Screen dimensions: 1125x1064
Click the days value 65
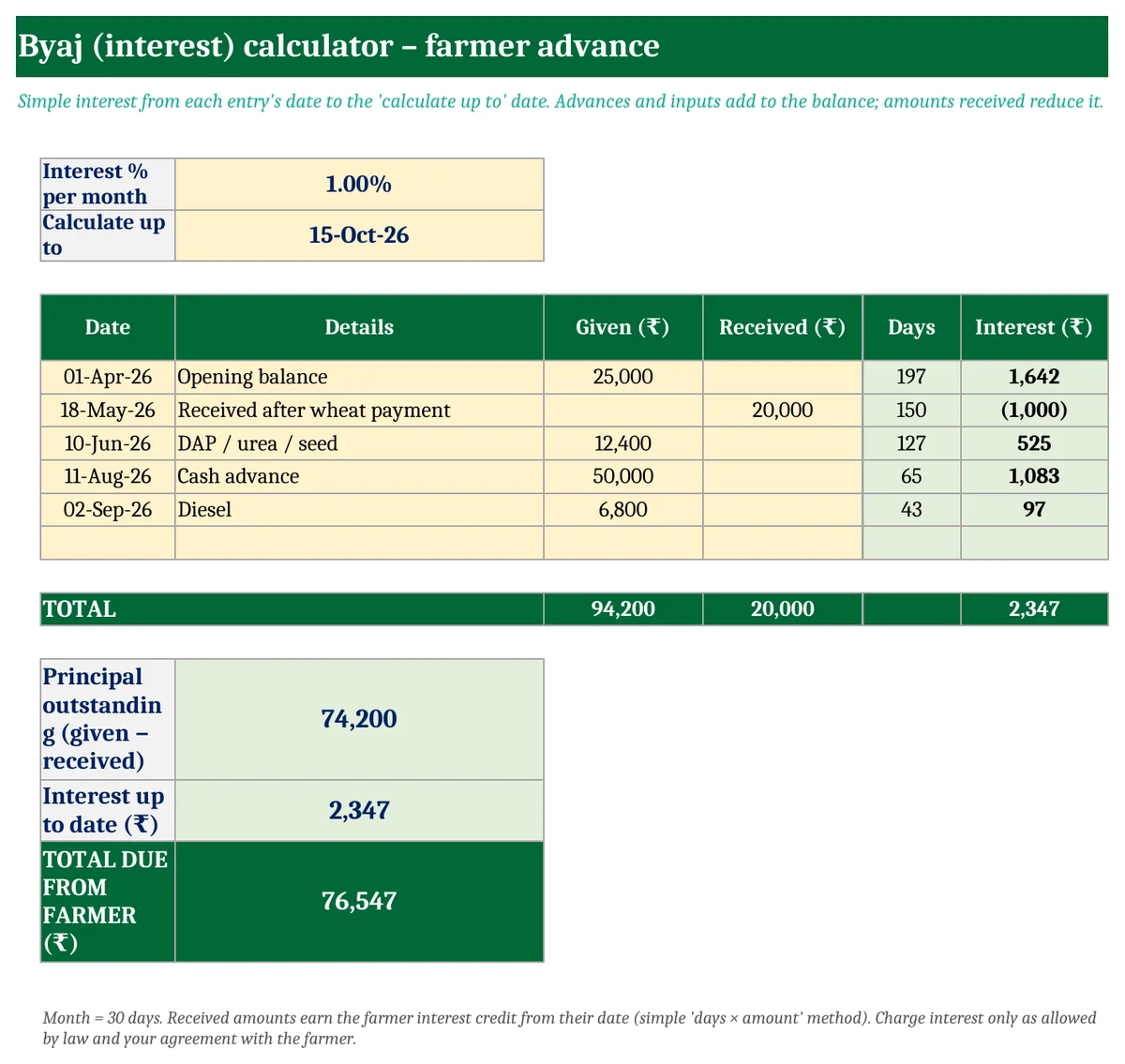911,476
